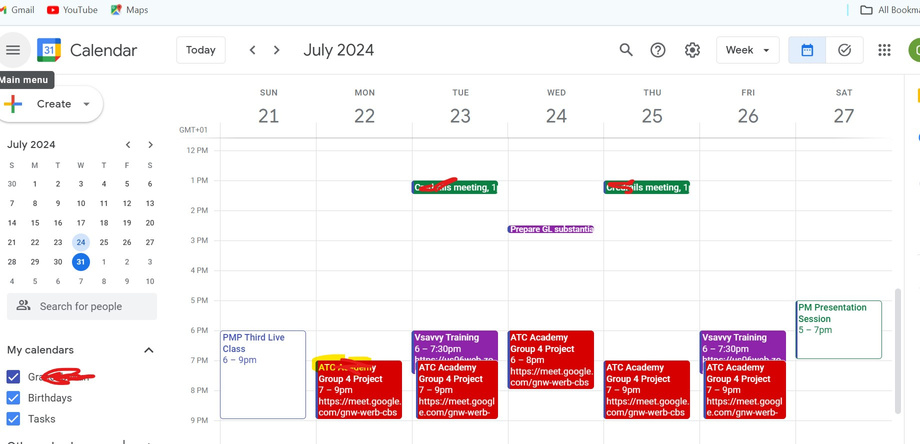Screen dimensions: 920x444
Task: Open Tuesday Vsavvy Training event
Action: pyautogui.click(x=455, y=344)
